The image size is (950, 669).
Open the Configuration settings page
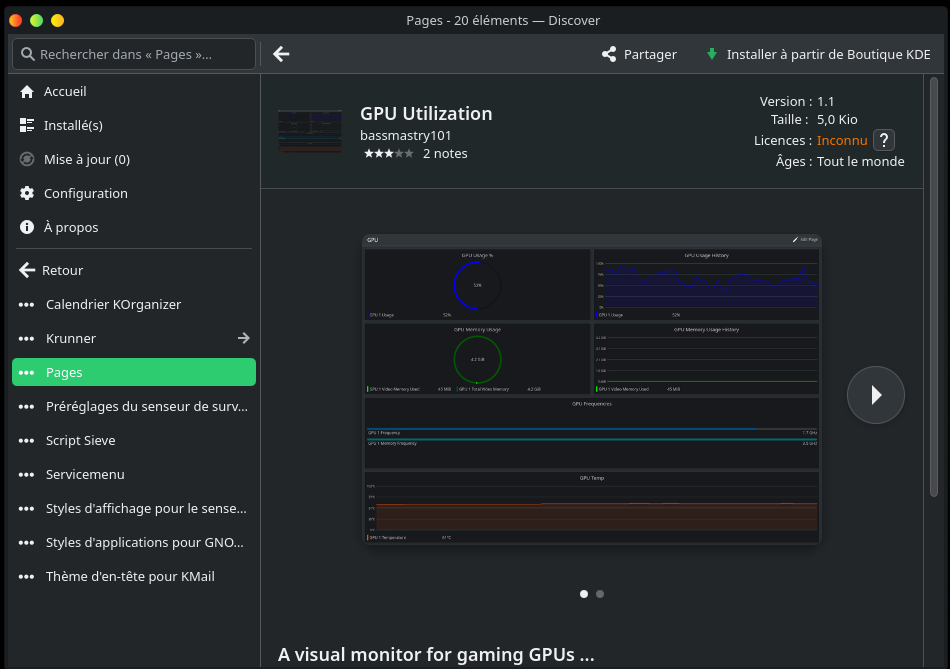click(85, 193)
